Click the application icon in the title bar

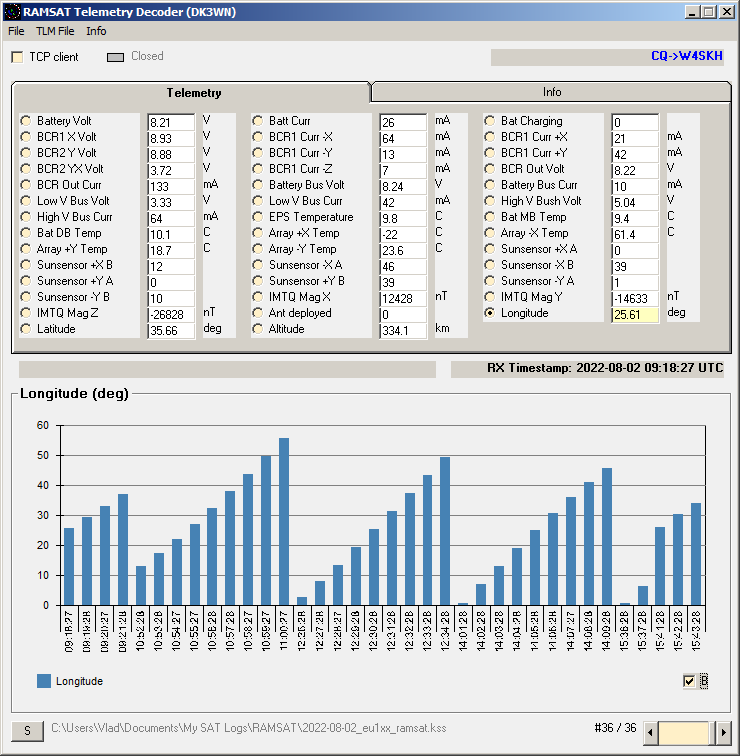(13, 12)
